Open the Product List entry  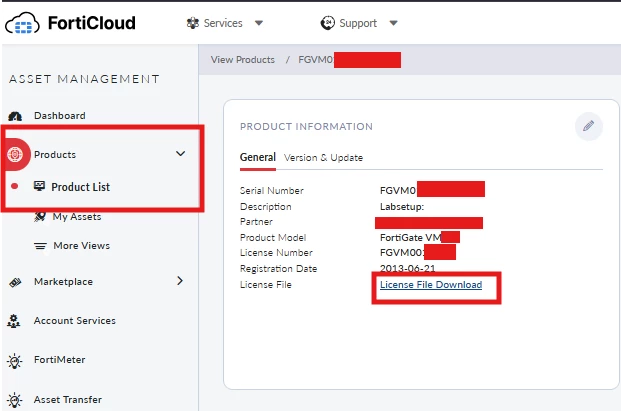81,187
